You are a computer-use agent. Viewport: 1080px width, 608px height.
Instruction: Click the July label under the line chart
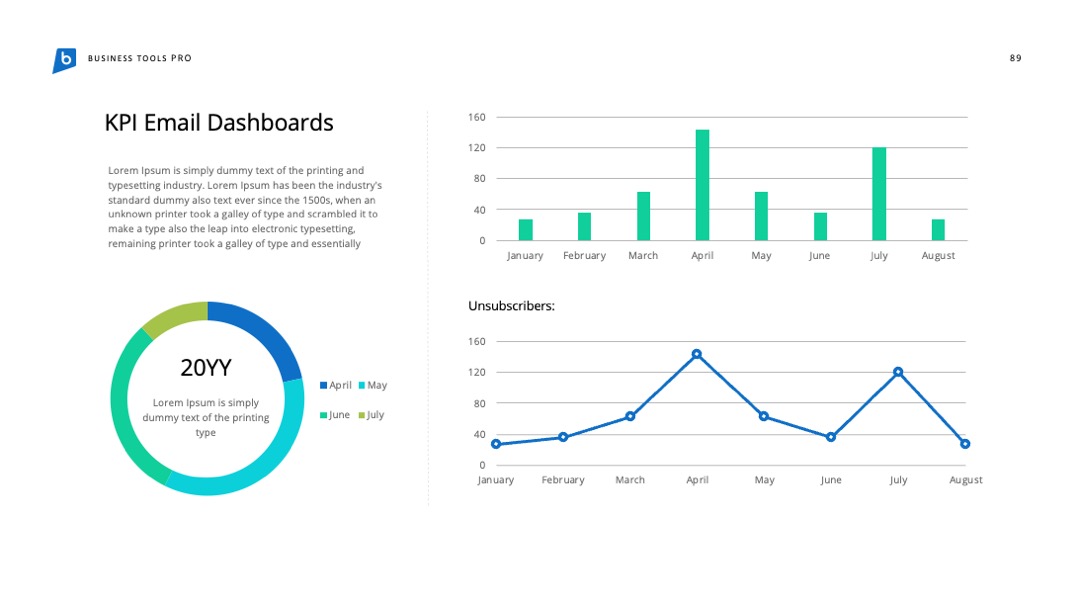[x=898, y=480]
